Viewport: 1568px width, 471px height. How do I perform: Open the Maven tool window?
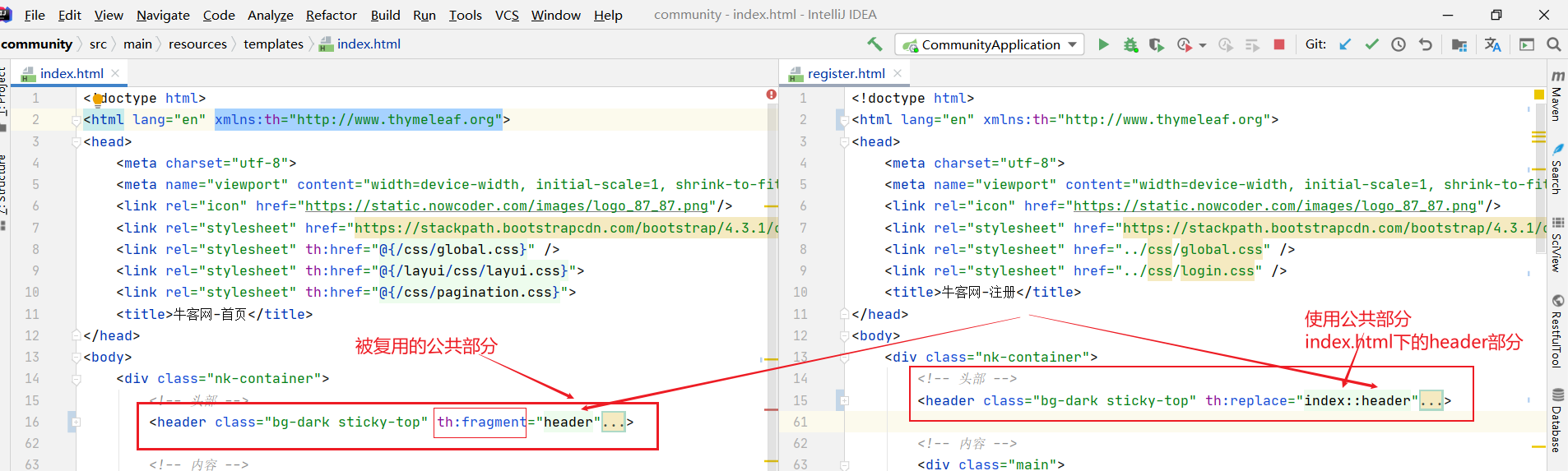1557,95
